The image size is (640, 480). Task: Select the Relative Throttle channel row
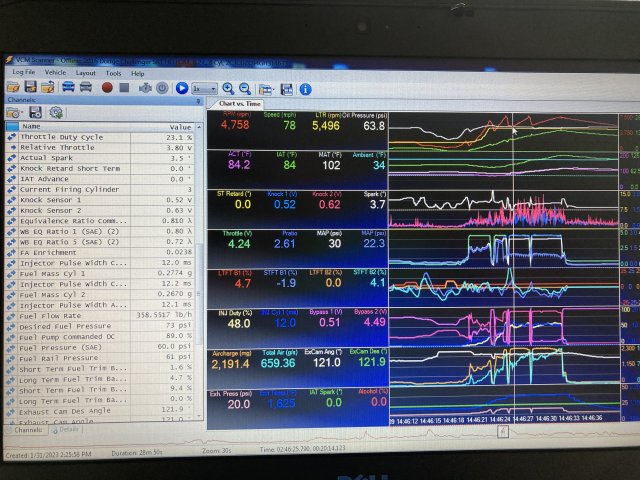tap(100, 147)
